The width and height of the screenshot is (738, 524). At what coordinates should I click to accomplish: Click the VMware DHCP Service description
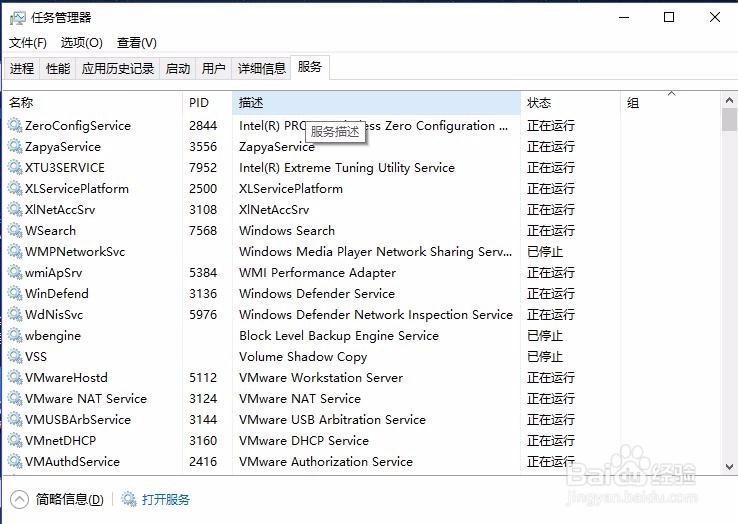coord(304,441)
